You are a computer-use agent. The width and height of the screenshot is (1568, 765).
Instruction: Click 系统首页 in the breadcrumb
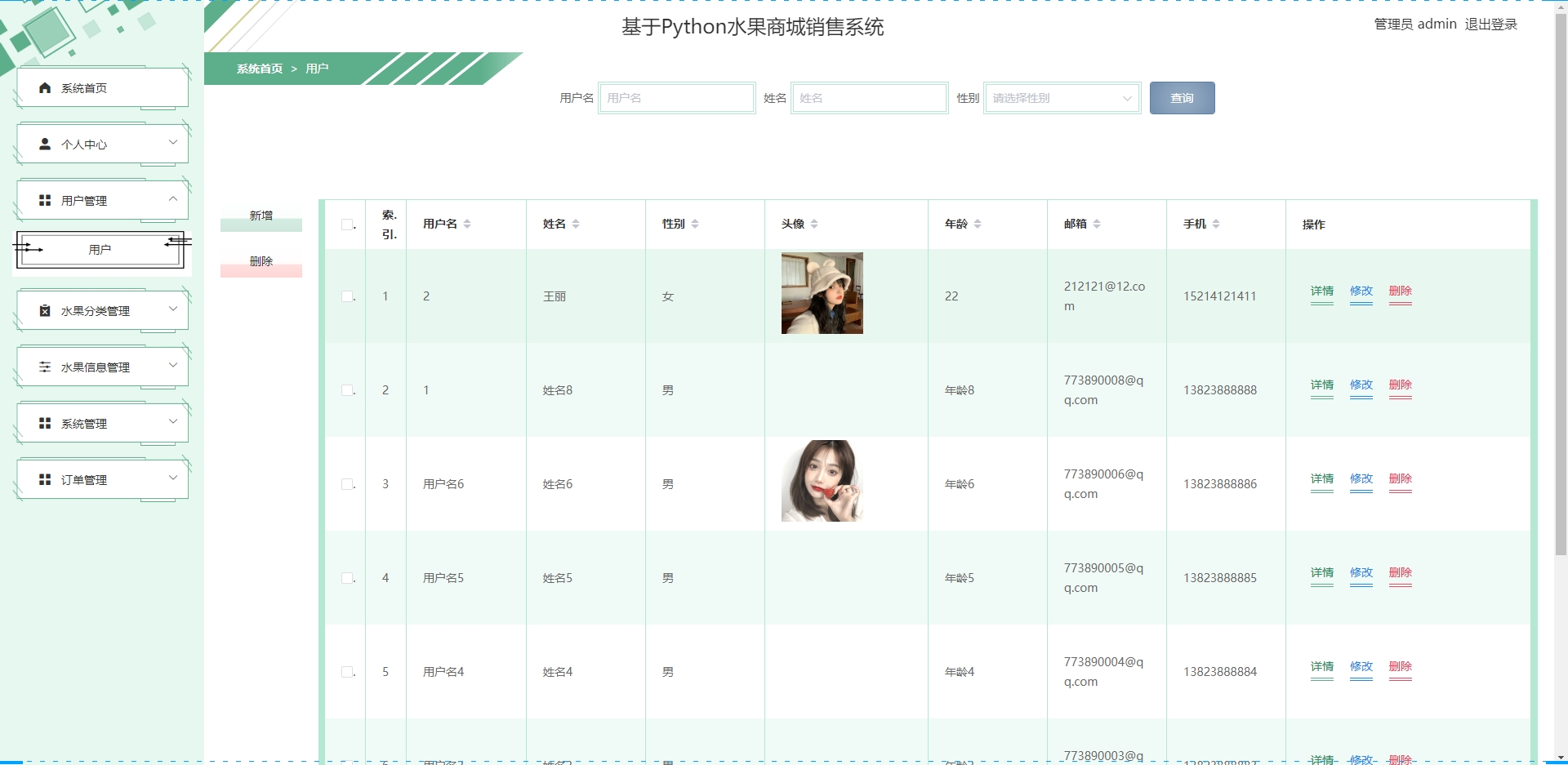click(x=260, y=69)
